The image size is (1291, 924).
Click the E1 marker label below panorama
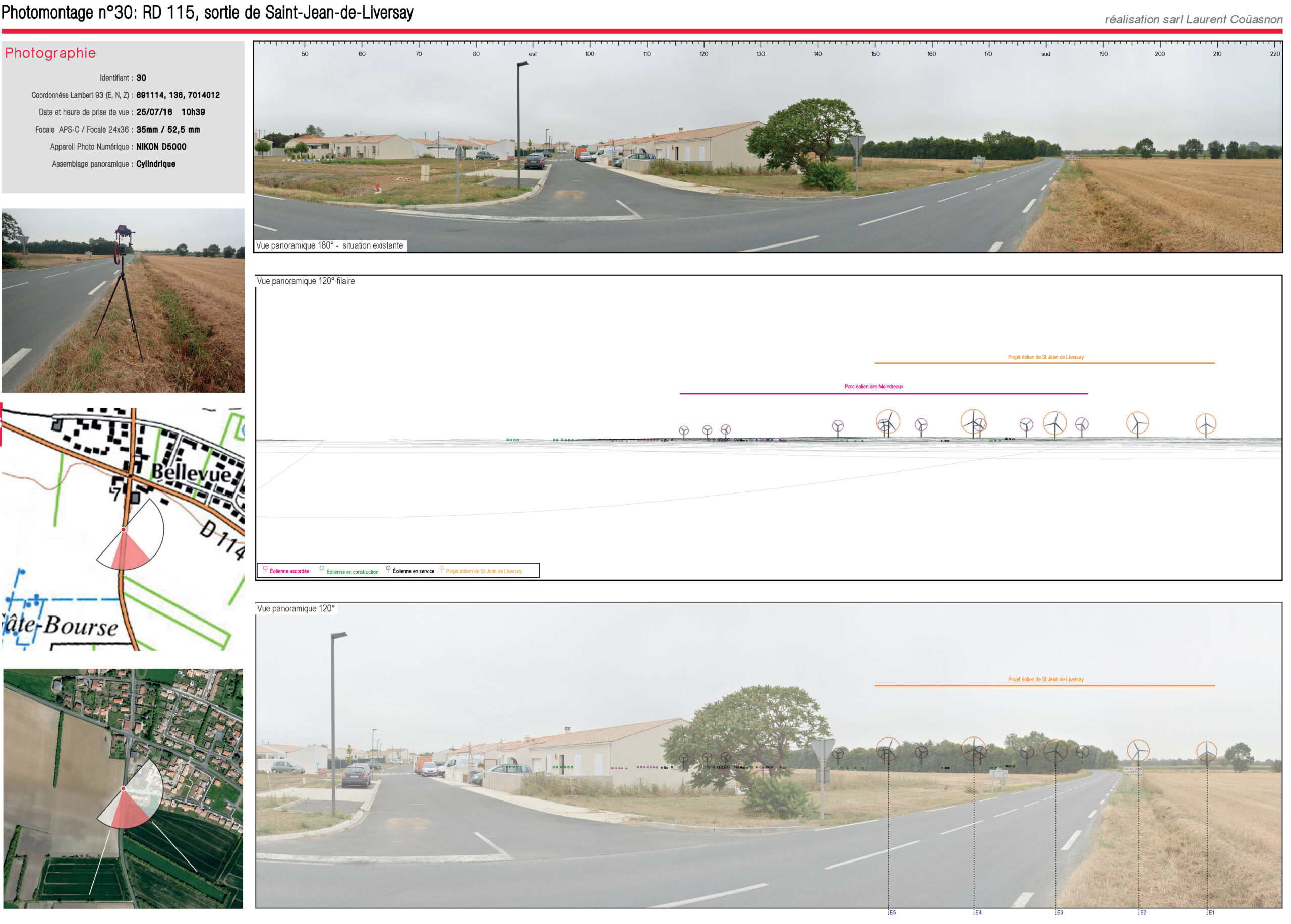[x=1211, y=912]
